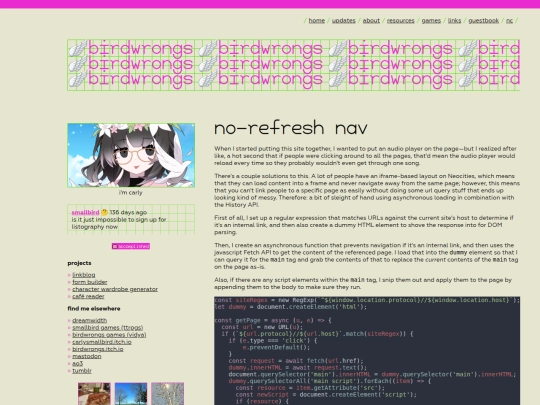Viewport: 540px width, 405px height.
Task: Open the blue sky trees thumbnail
Action: (x=131, y=394)
